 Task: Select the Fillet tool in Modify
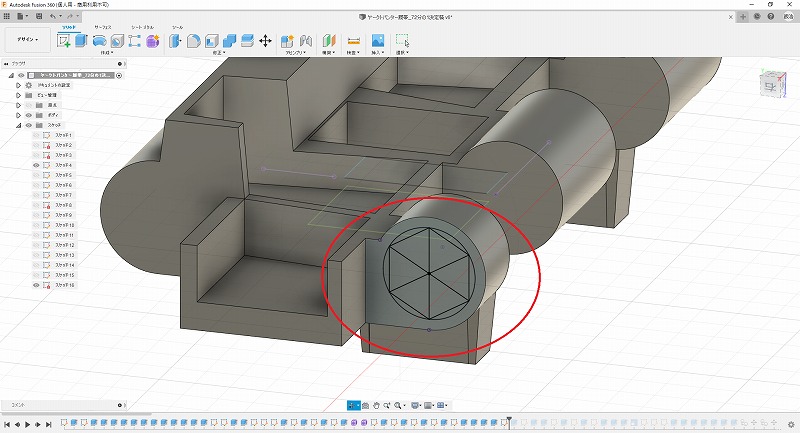click(193, 40)
